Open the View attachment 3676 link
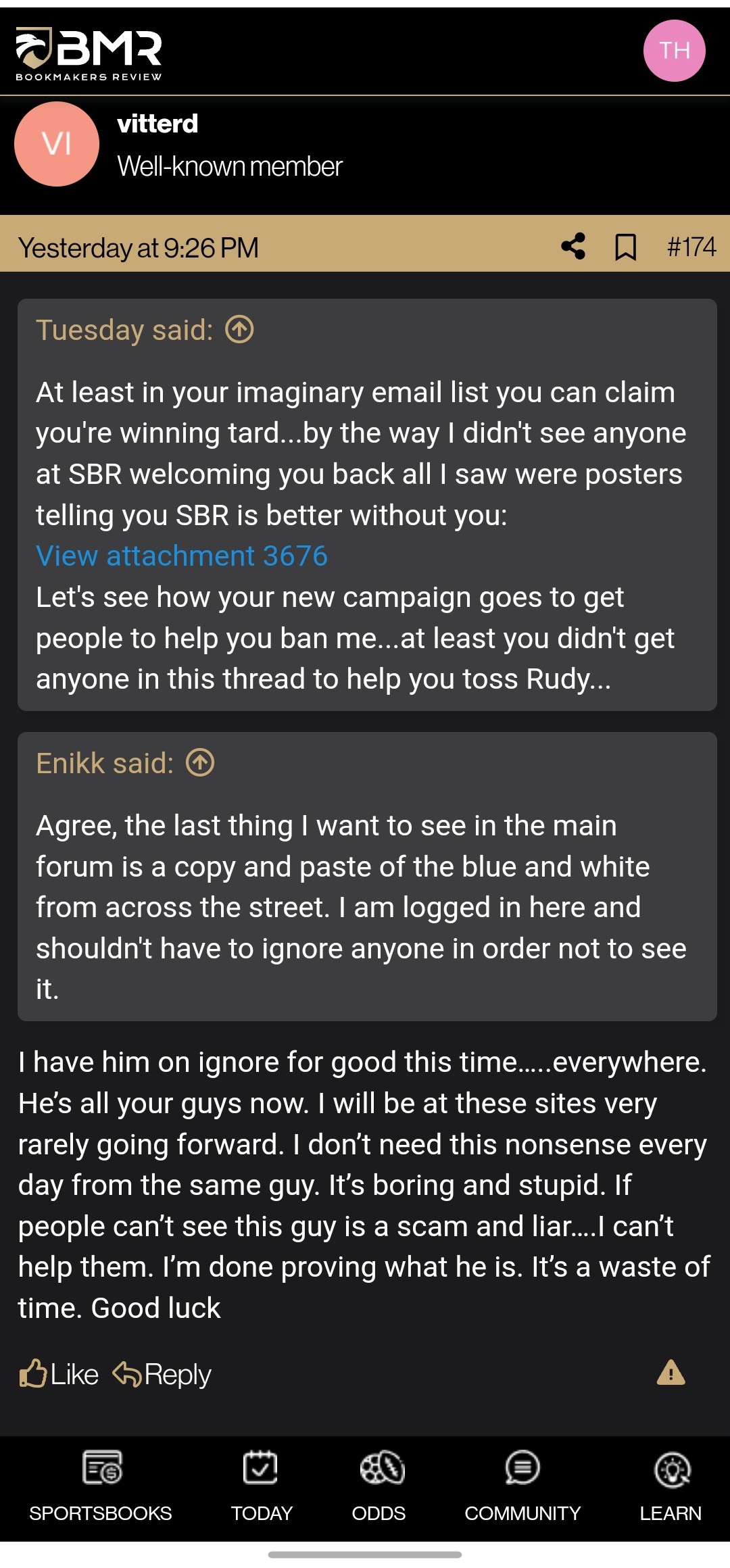Viewport: 730px width, 1568px height. pyautogui.click(x=180, y=556)
